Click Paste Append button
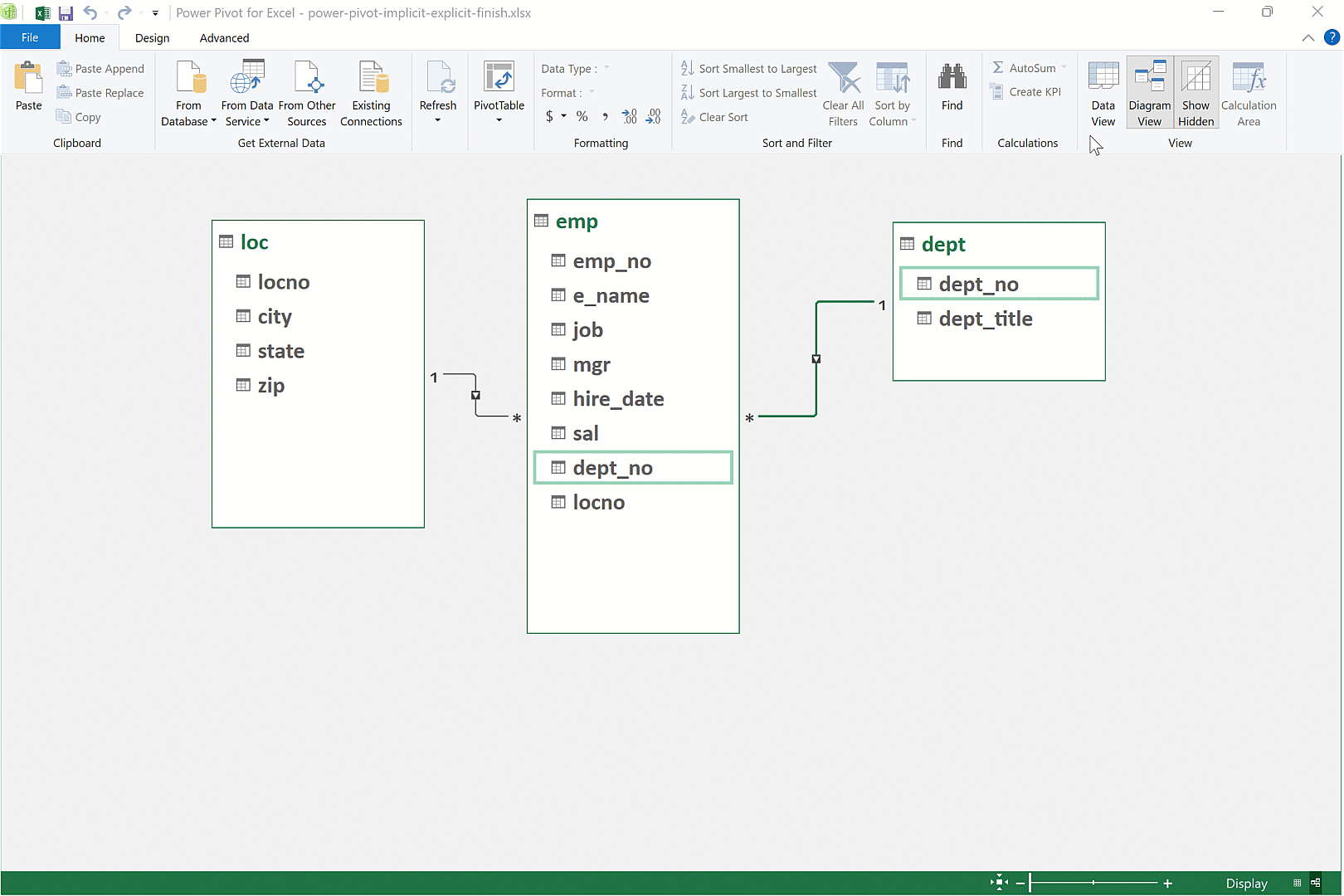 [x=100, y=69]
